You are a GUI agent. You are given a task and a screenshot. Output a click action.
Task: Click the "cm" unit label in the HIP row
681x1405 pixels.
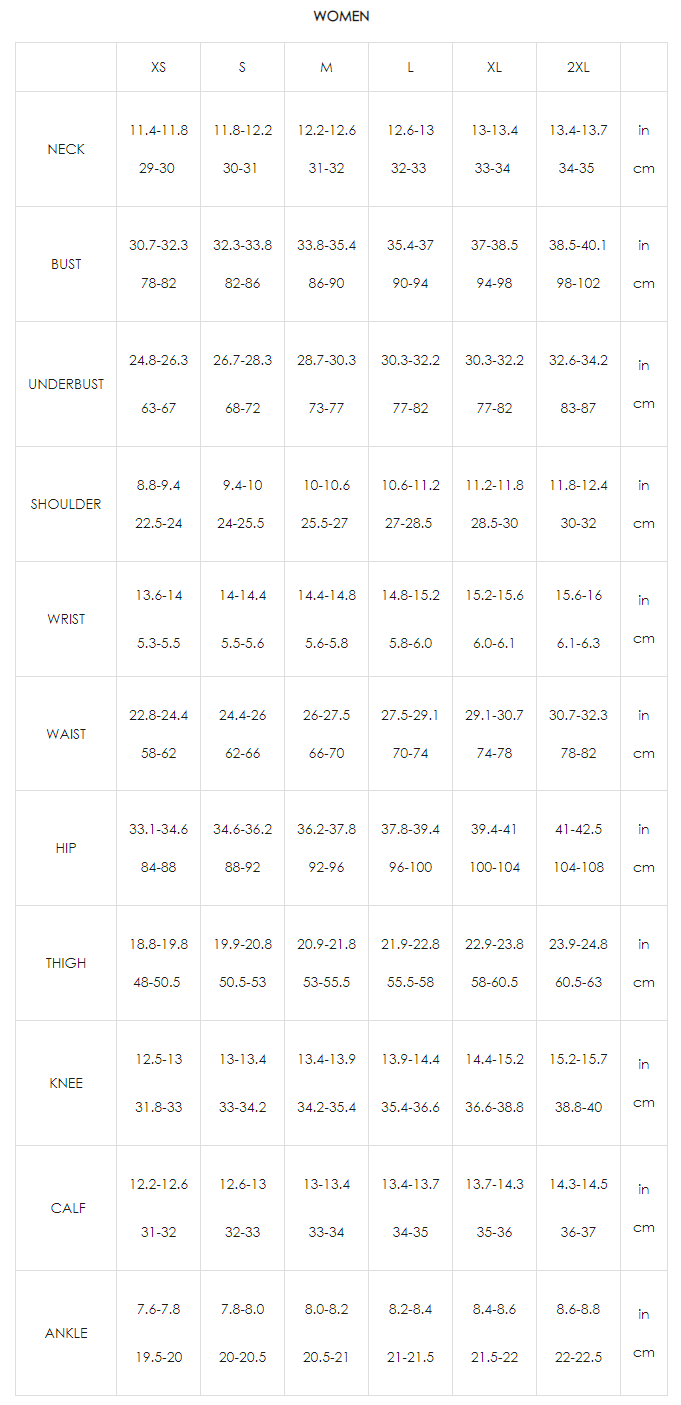643,867
